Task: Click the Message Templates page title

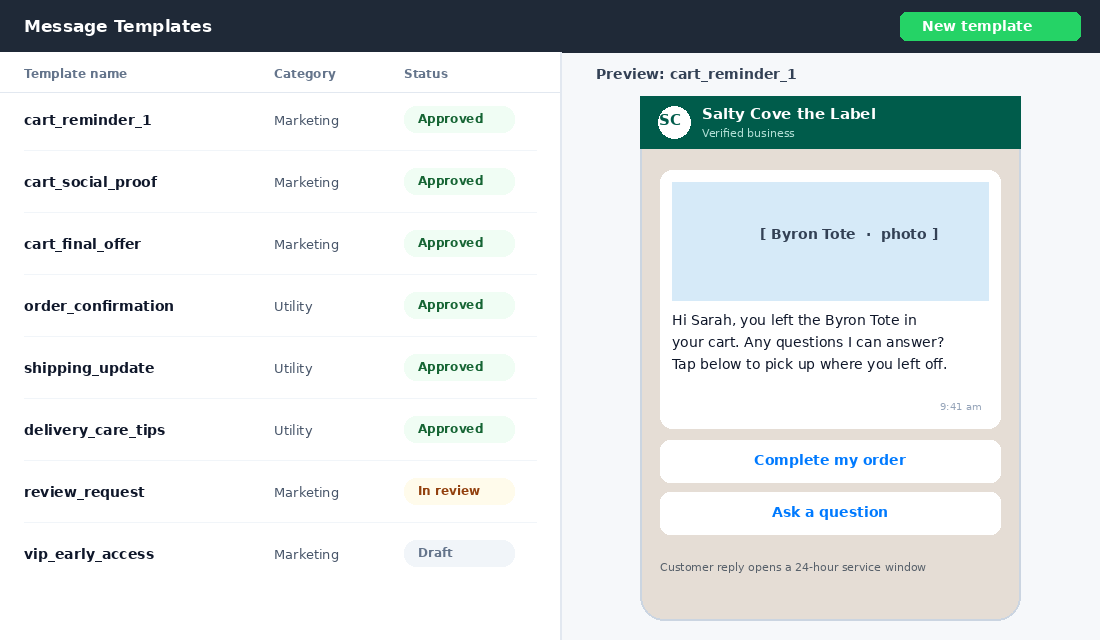Action: click(x=118, y=26)
